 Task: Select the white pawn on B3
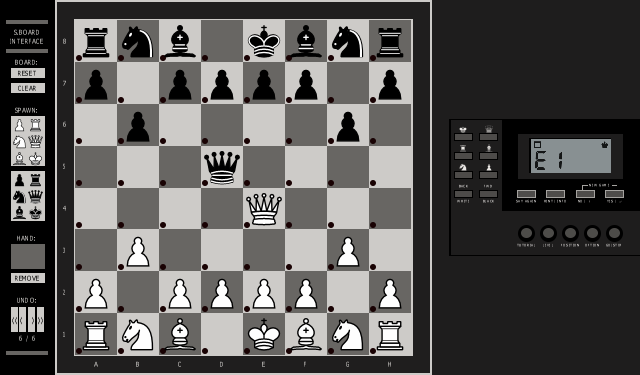point(138,251)
